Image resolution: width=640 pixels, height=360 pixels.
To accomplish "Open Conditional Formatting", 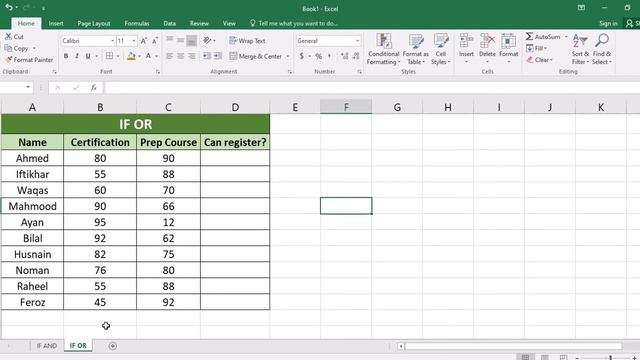I will click(383, 49).
